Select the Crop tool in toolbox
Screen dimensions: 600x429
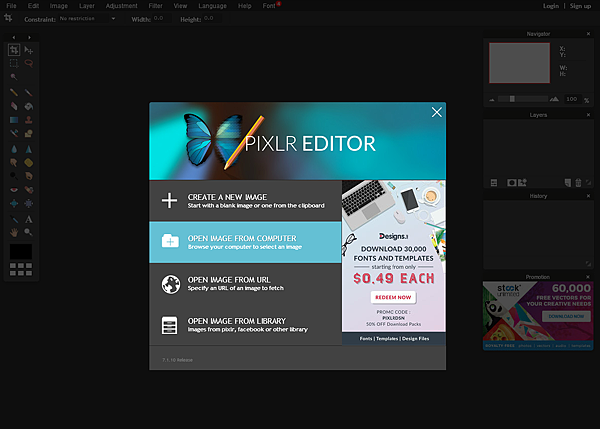click(14, 50)
